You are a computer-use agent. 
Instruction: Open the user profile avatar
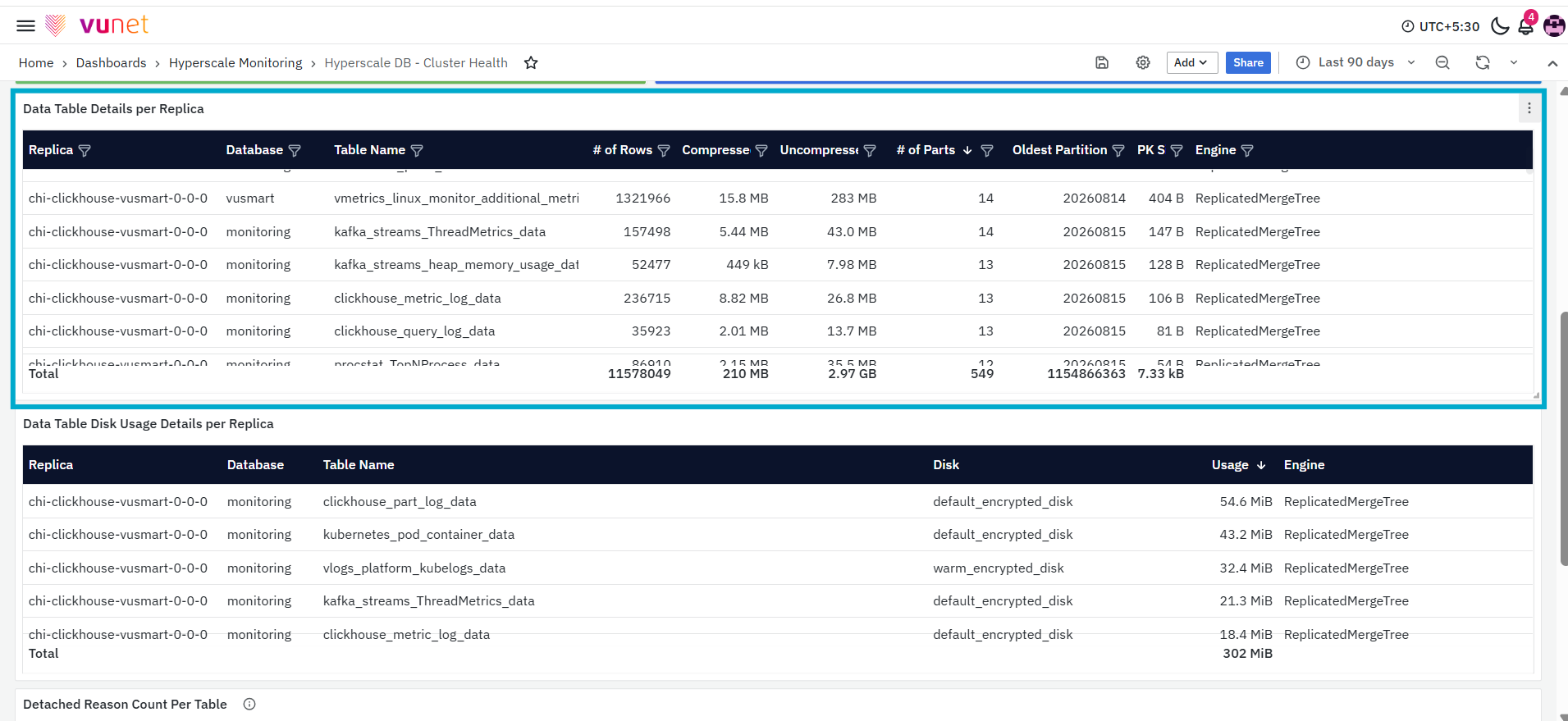click(1554, 26)
